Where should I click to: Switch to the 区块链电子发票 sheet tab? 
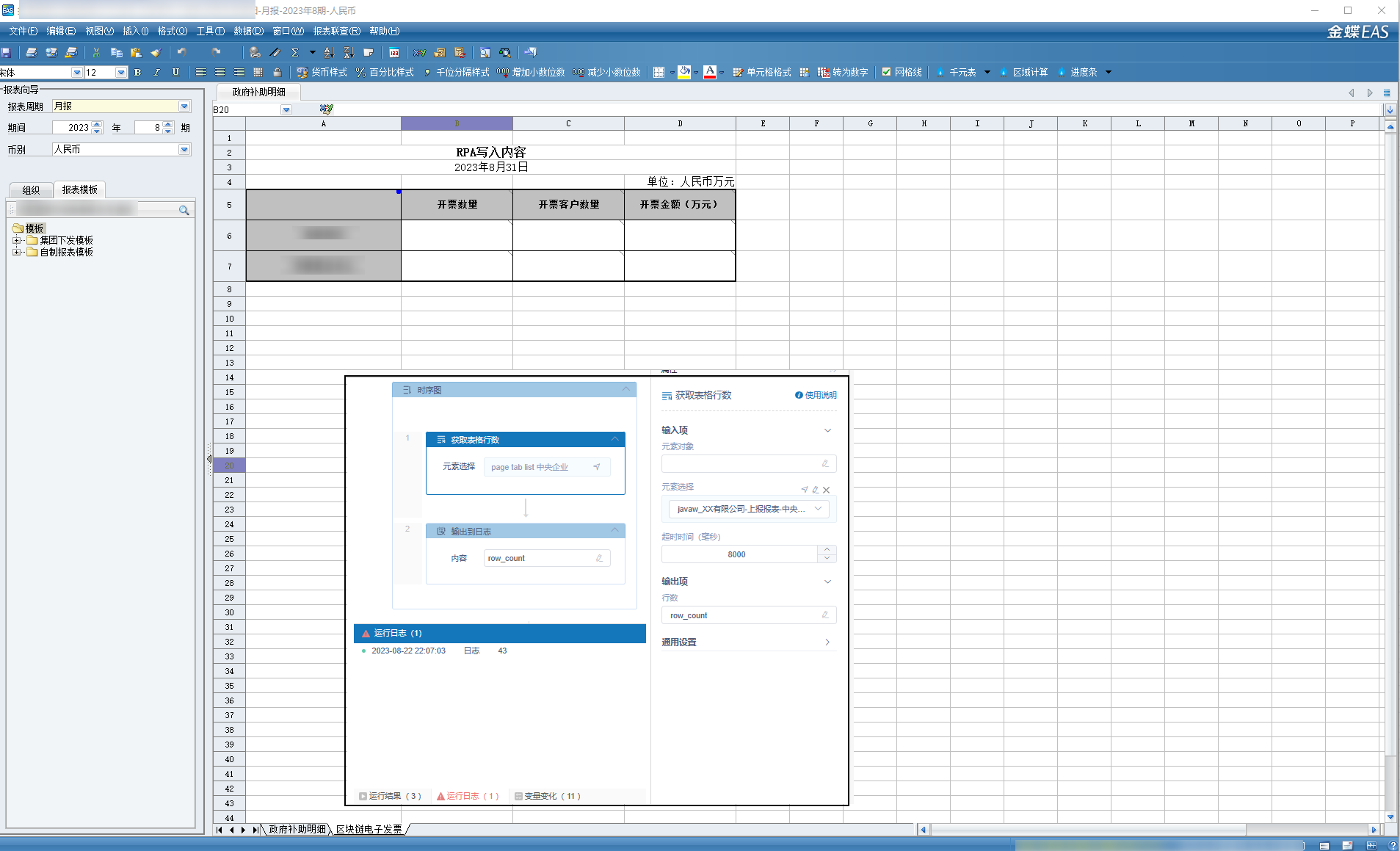(369, 829)
